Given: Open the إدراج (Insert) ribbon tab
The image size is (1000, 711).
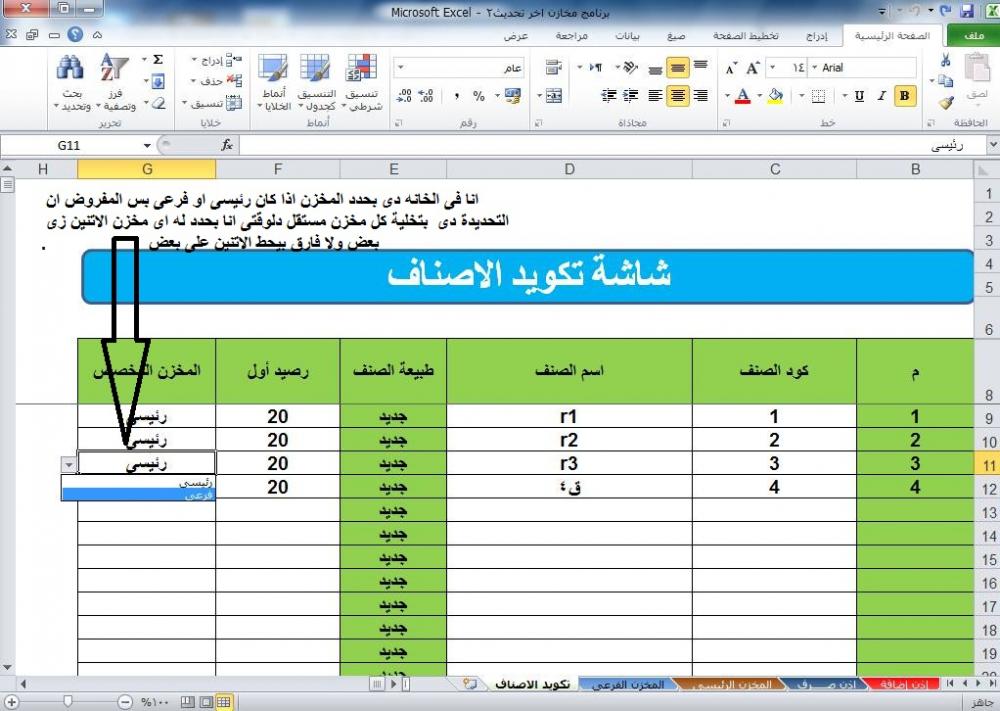Looking at the screenshot, I should pos(818,36).
